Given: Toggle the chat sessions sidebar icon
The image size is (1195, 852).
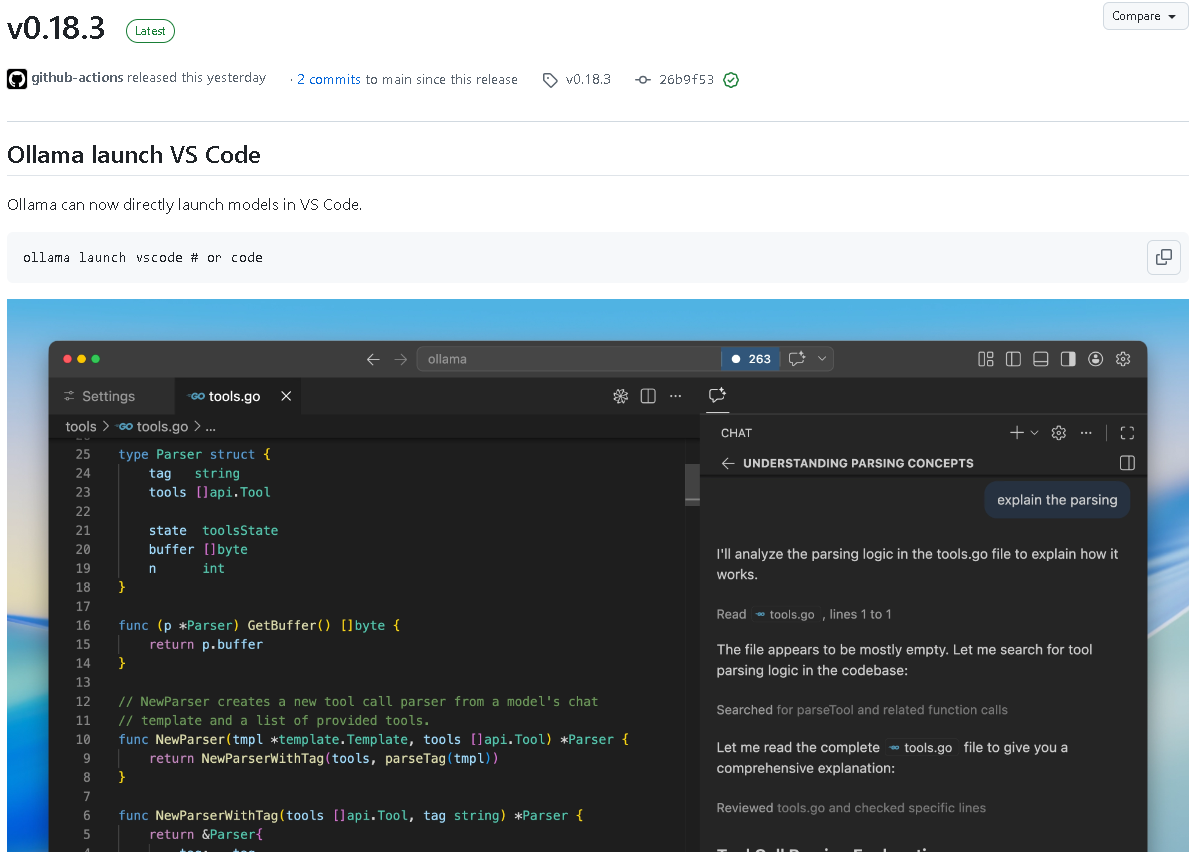Looking at the screenshot, I should pyautogui.click(x=1127, y=463).
